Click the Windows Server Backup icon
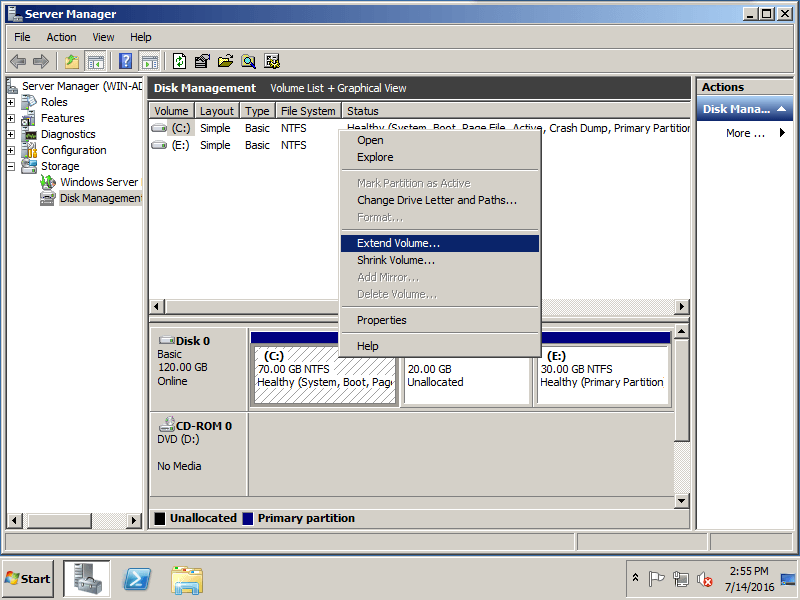This screenshot has height=600, width=800. pyautogui.click(x=48, y=182)
